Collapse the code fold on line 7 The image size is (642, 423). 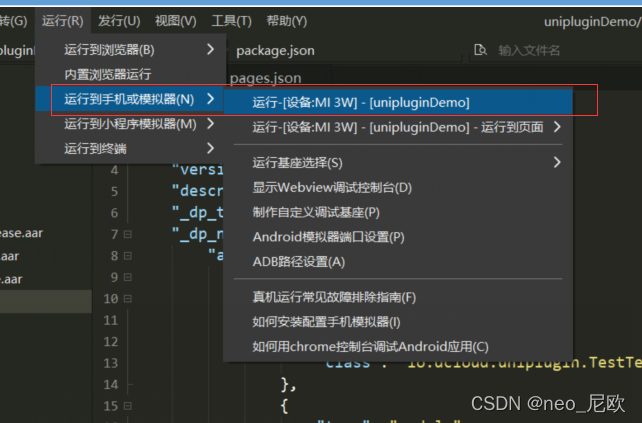[128, 234]
